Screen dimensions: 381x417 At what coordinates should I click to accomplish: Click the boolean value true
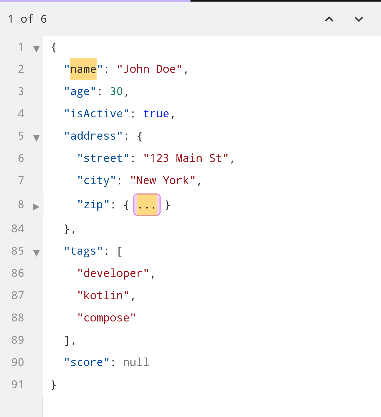click(x=156, y=114)
